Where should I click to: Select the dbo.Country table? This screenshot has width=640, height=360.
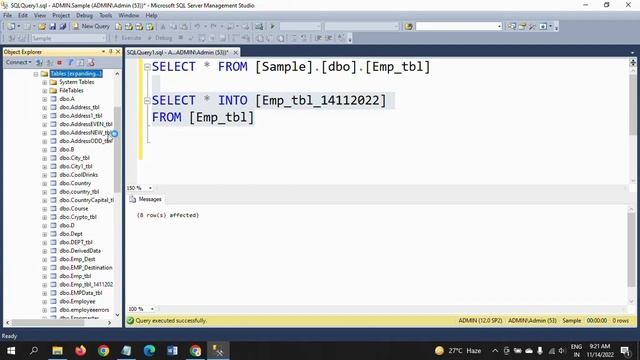pos(75,183)
